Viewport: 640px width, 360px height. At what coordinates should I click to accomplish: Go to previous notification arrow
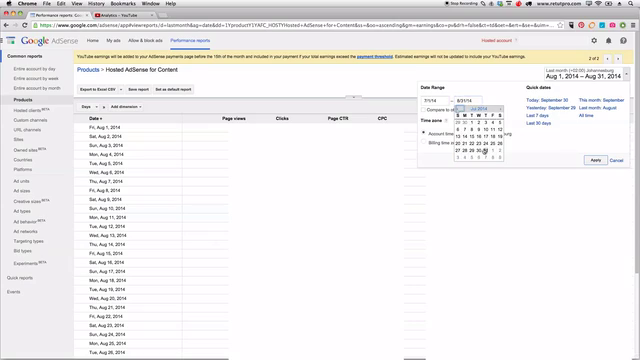point(607,59)
